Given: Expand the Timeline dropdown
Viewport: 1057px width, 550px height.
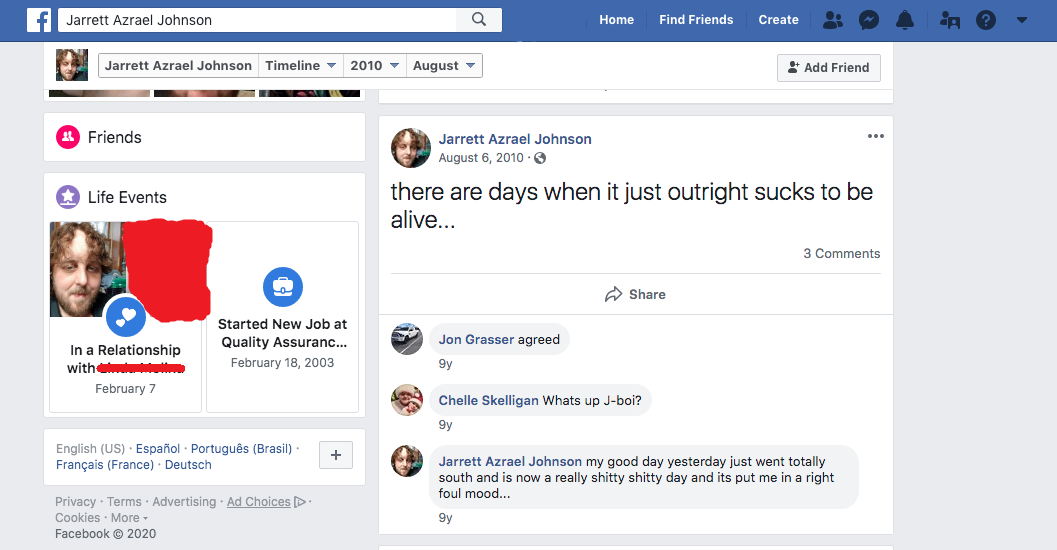Looking at the screenshot, I should tap(301, 65).
